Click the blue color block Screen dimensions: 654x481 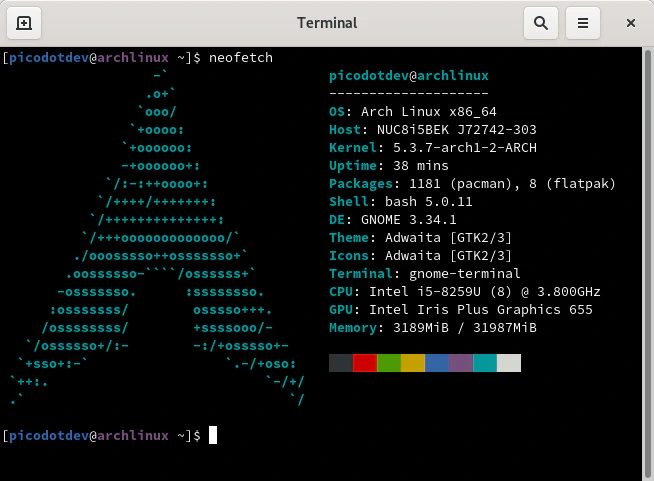click(437, 363)
